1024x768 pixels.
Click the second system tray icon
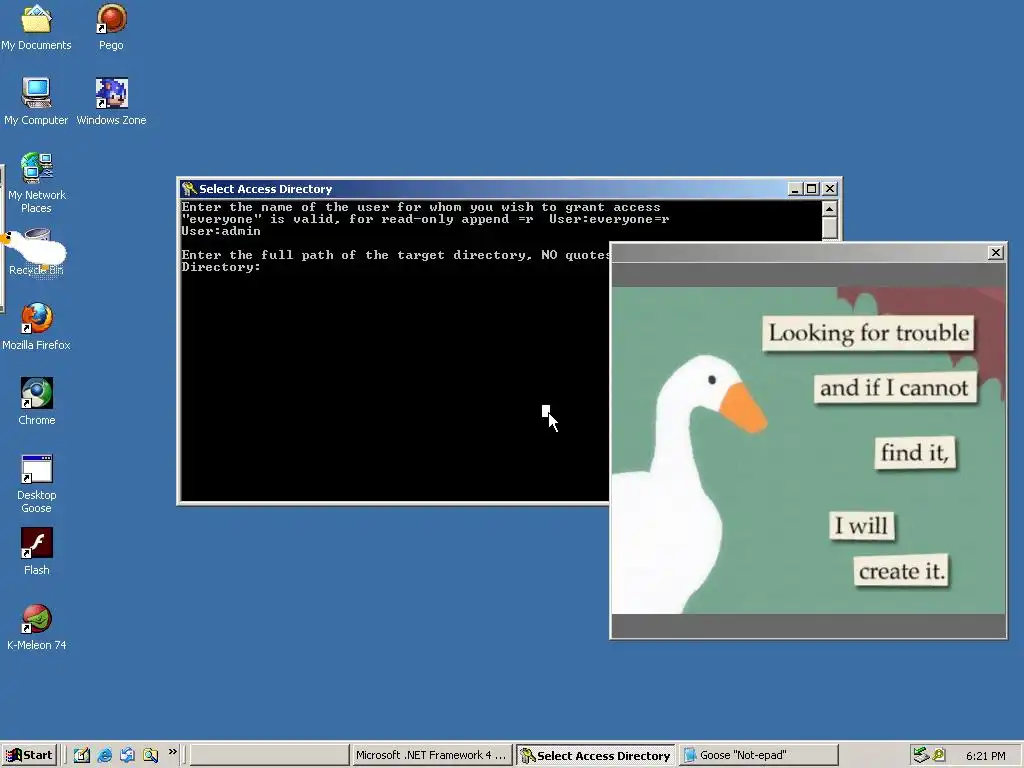(x=938, y=755)
